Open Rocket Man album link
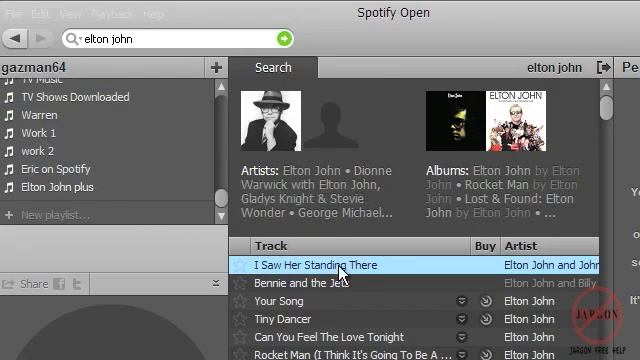Screen dimensions: 640x360 [496, 185]
